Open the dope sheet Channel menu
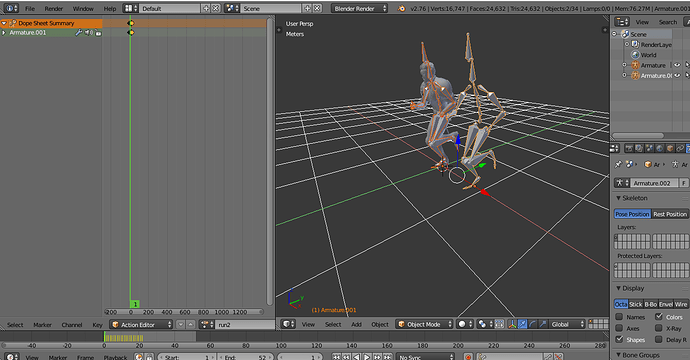690x360 pixels. point(72,325)
